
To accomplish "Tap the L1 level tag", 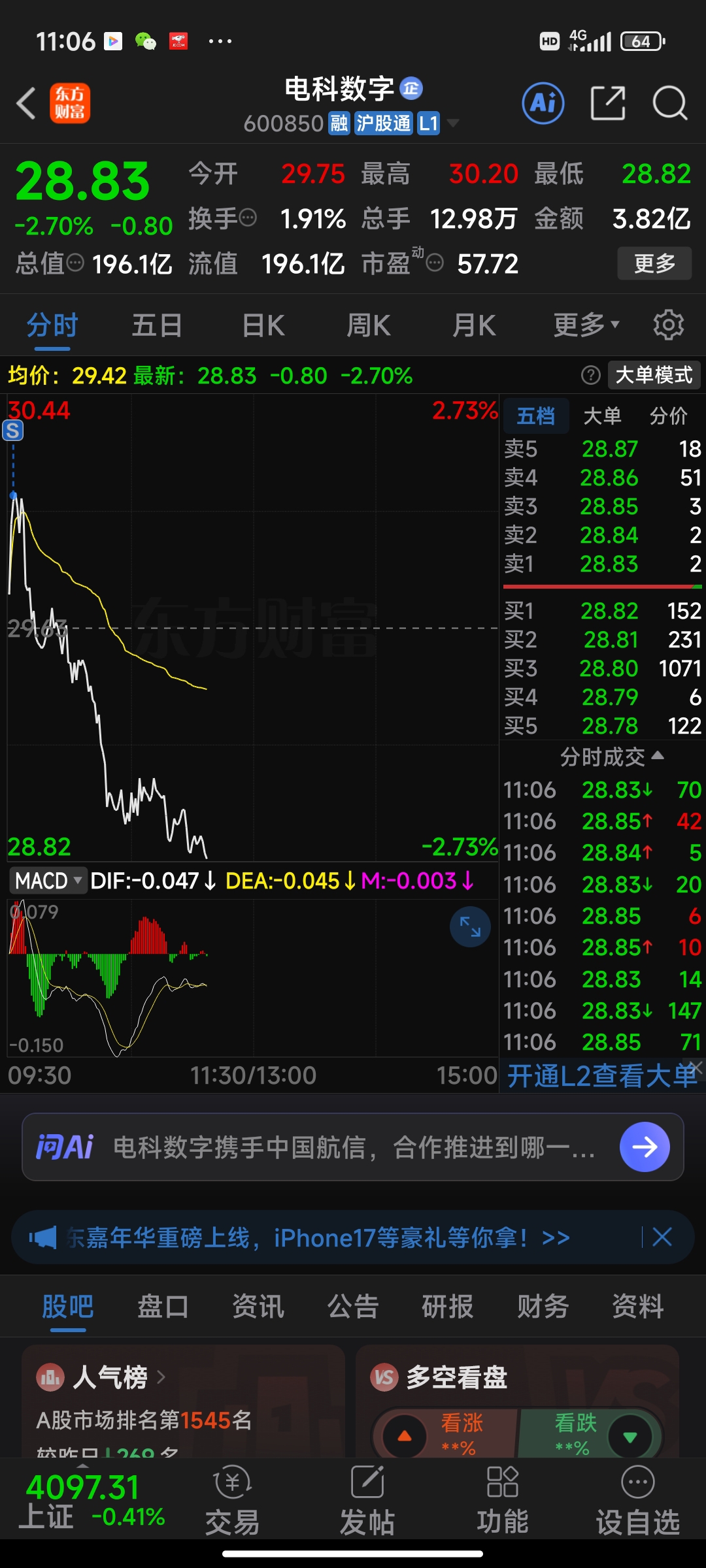I will pos(428,123).
